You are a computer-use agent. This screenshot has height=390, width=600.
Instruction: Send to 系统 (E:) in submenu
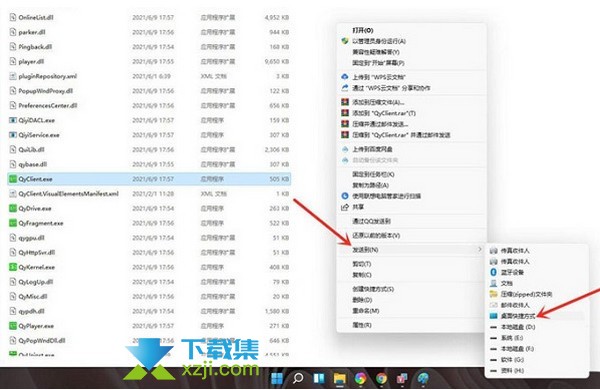[x=512, y=338]
